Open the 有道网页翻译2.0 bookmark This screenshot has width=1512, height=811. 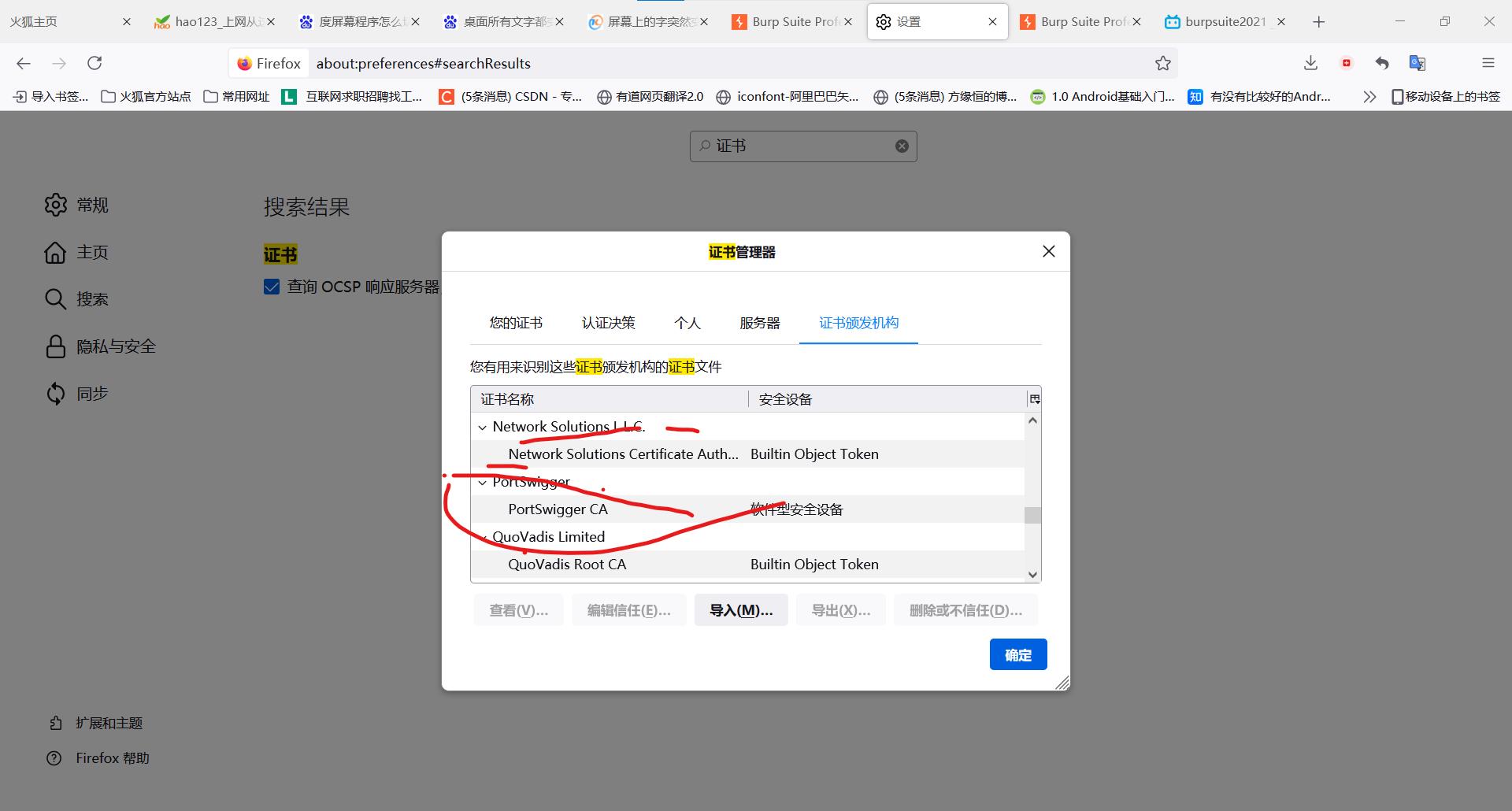pos(650,96)
